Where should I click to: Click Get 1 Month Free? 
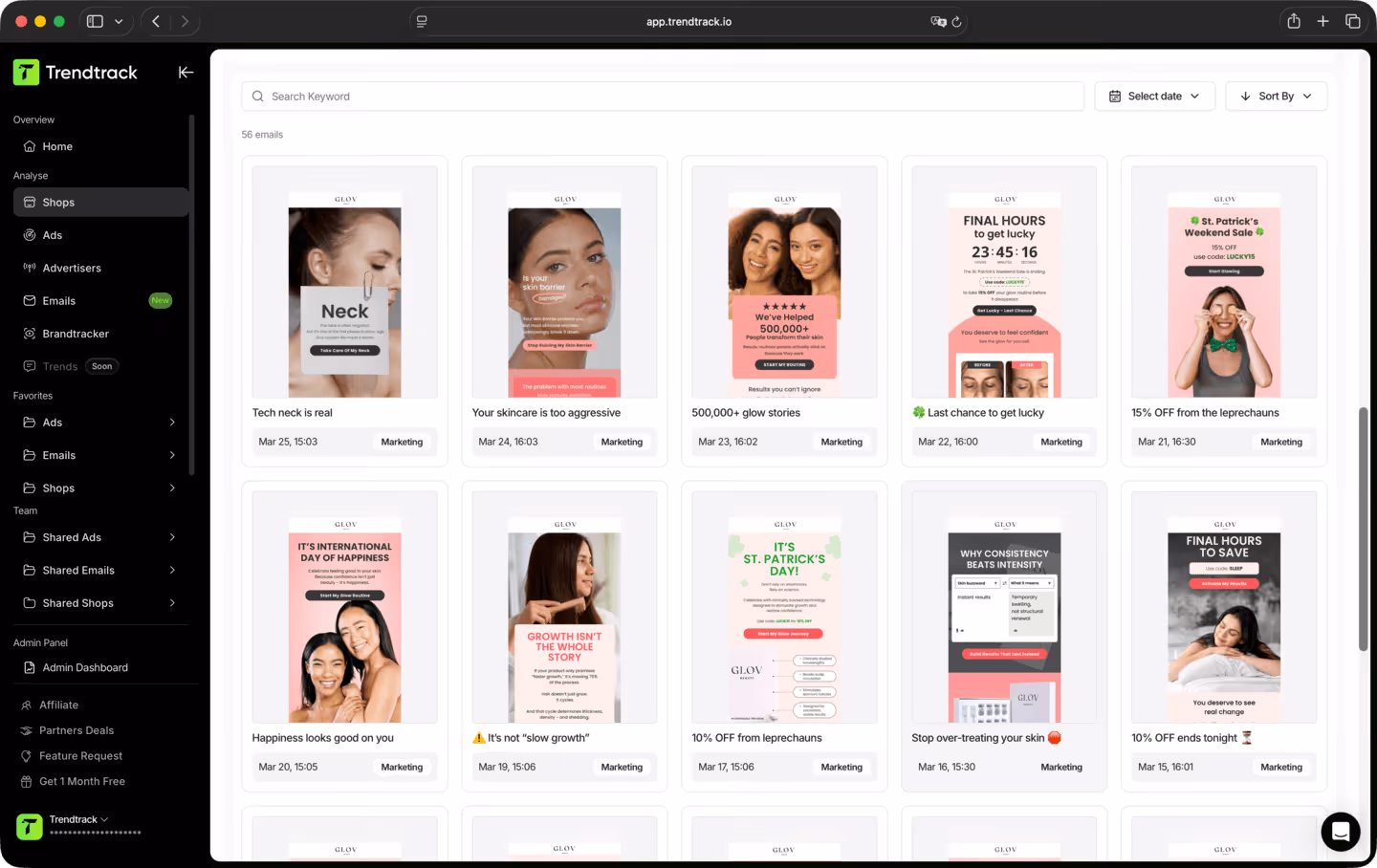point(82,781)
